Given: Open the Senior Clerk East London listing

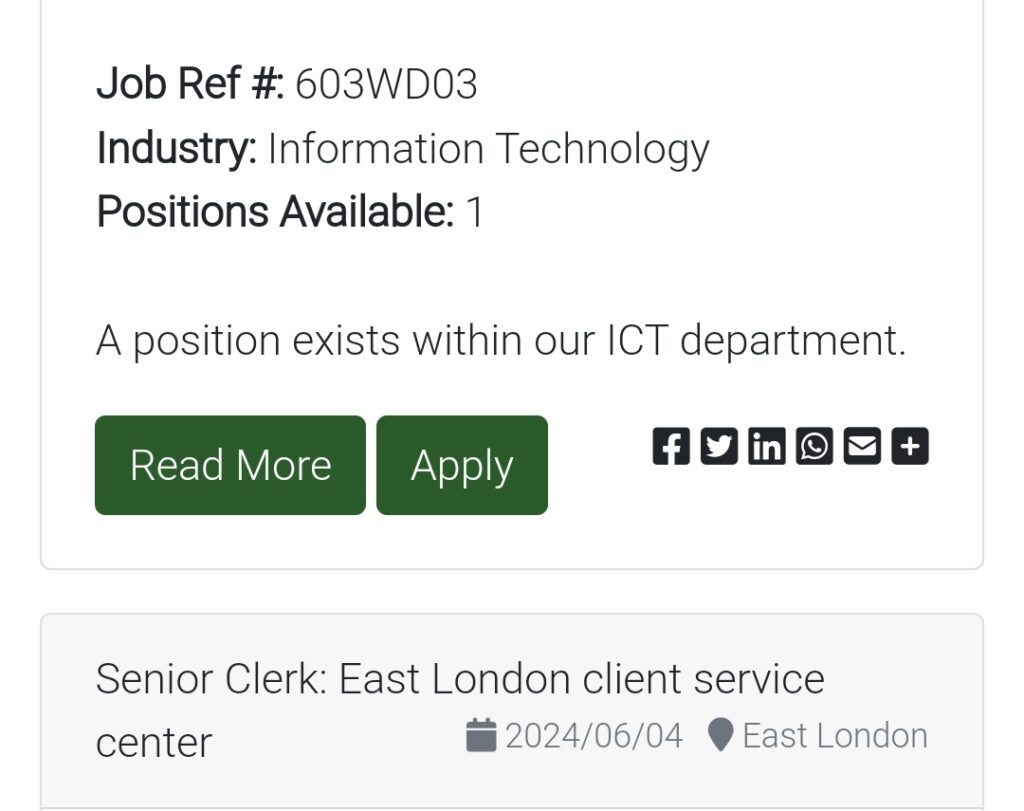Looking at the screenshot, I should pyautogui.click(x=460, y=710).
